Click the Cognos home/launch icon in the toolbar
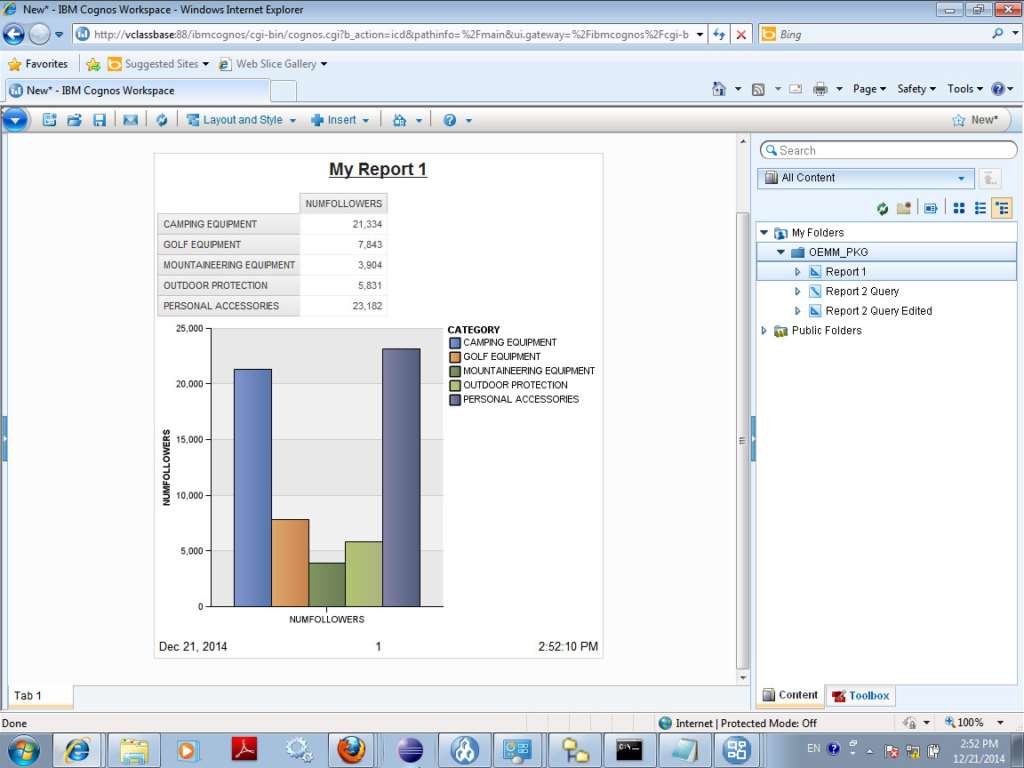This screenshot has height=768, width=1024. pos(400,120)
